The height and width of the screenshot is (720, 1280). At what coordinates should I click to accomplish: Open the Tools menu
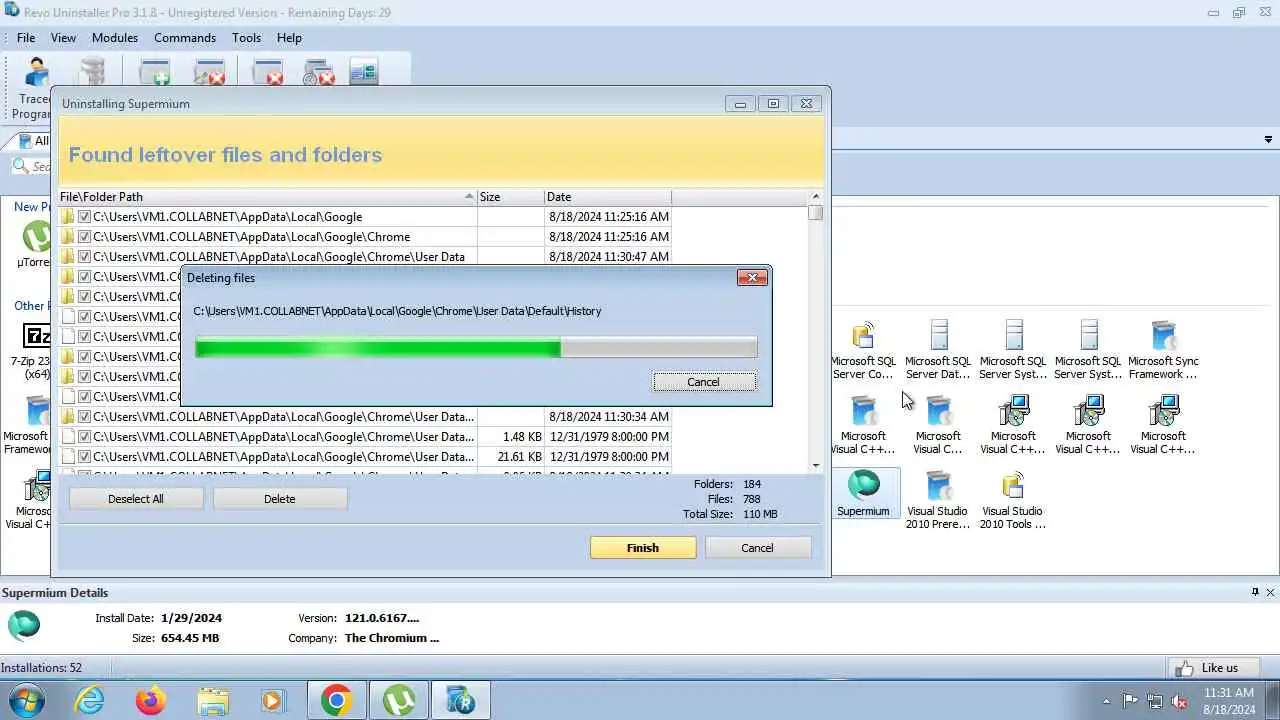click(246, 38)
